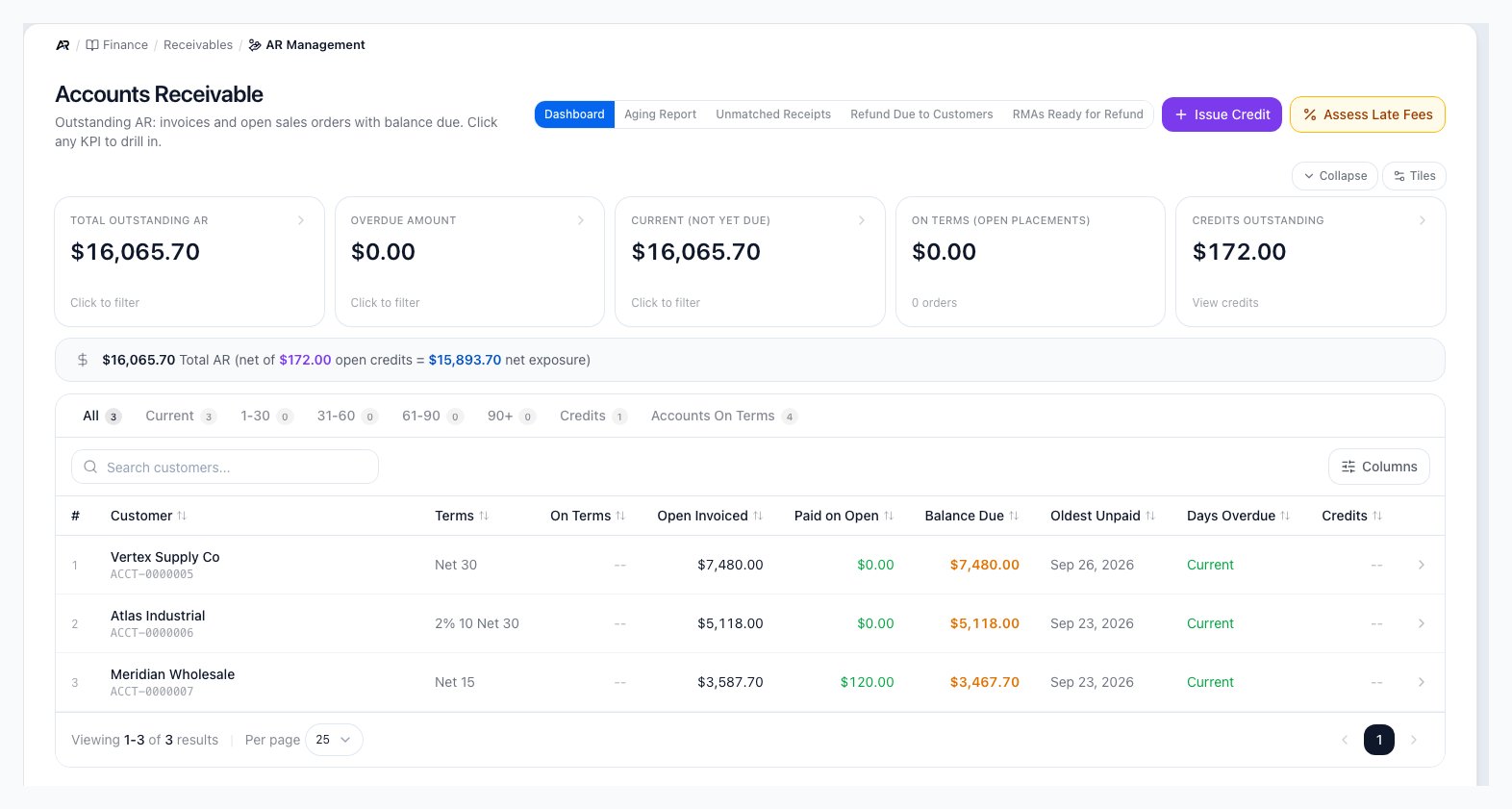Open Refund Due to Customers tab
Image resolution: width=1512 pixels, height=809 pixels.
pyautogui.click(x=921, y=114)
